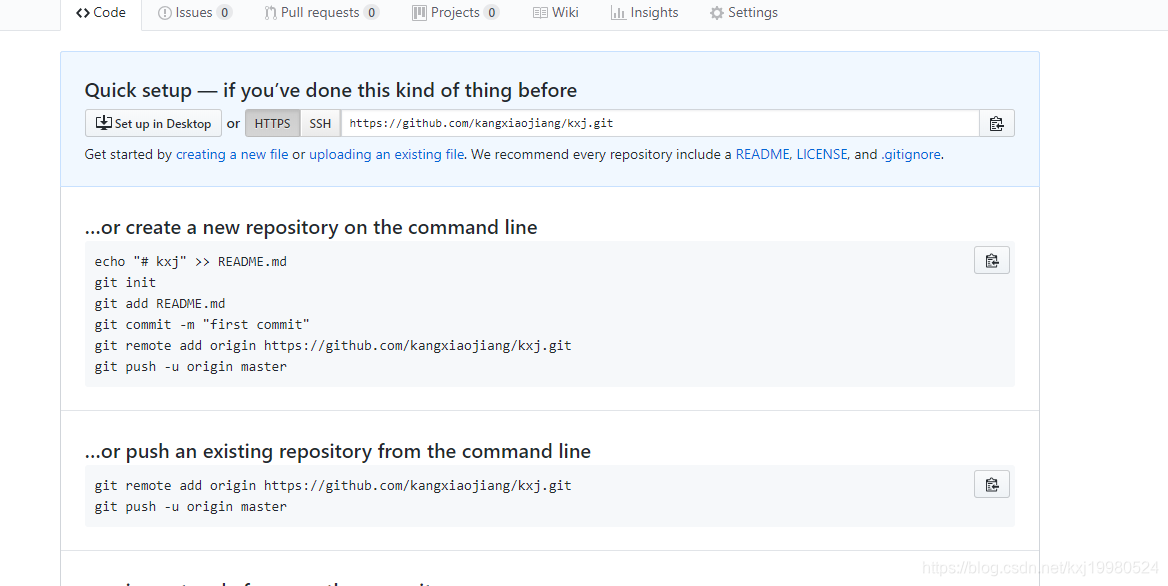Follow the creating a new file link
The height and width of the screenshot is (586, 1168).
click(x=232, y=155)
